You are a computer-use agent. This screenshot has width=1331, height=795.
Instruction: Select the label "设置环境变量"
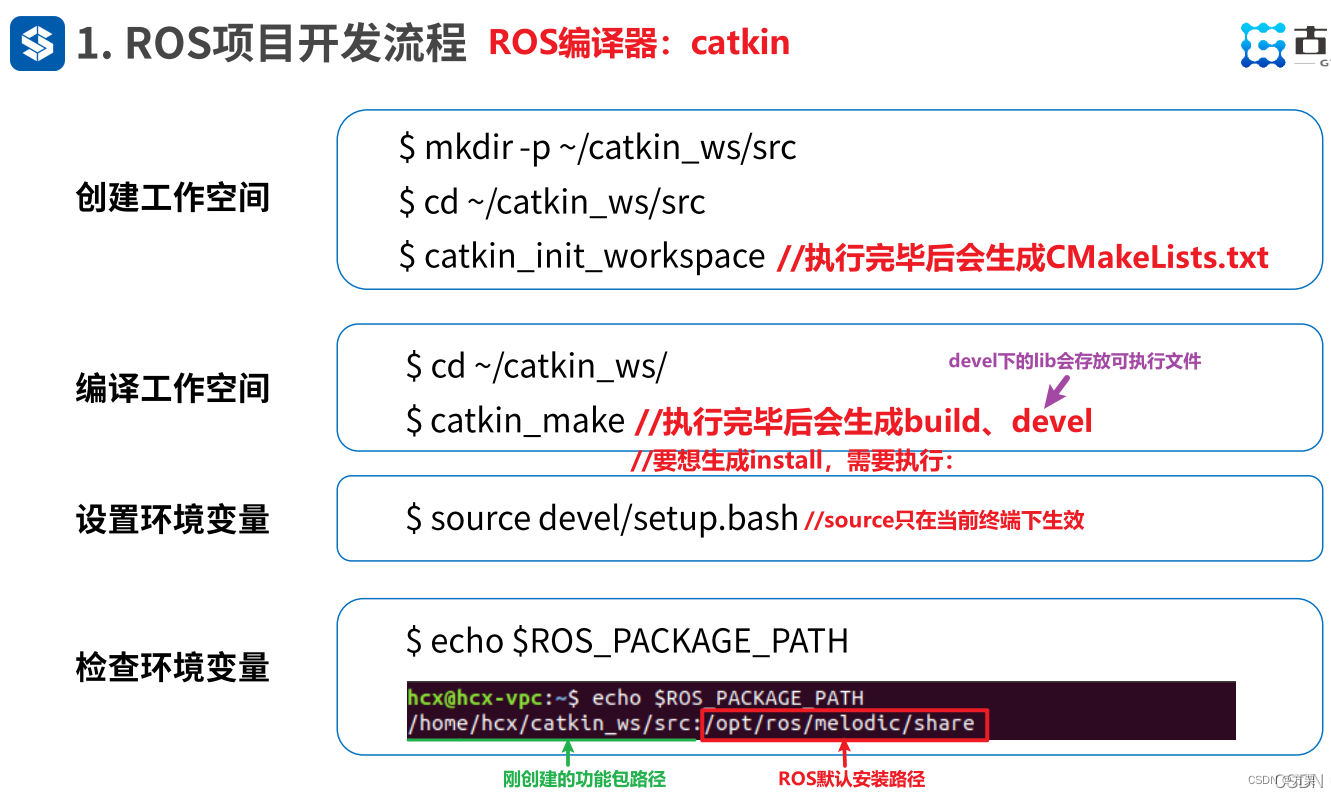tap(173, 520)
